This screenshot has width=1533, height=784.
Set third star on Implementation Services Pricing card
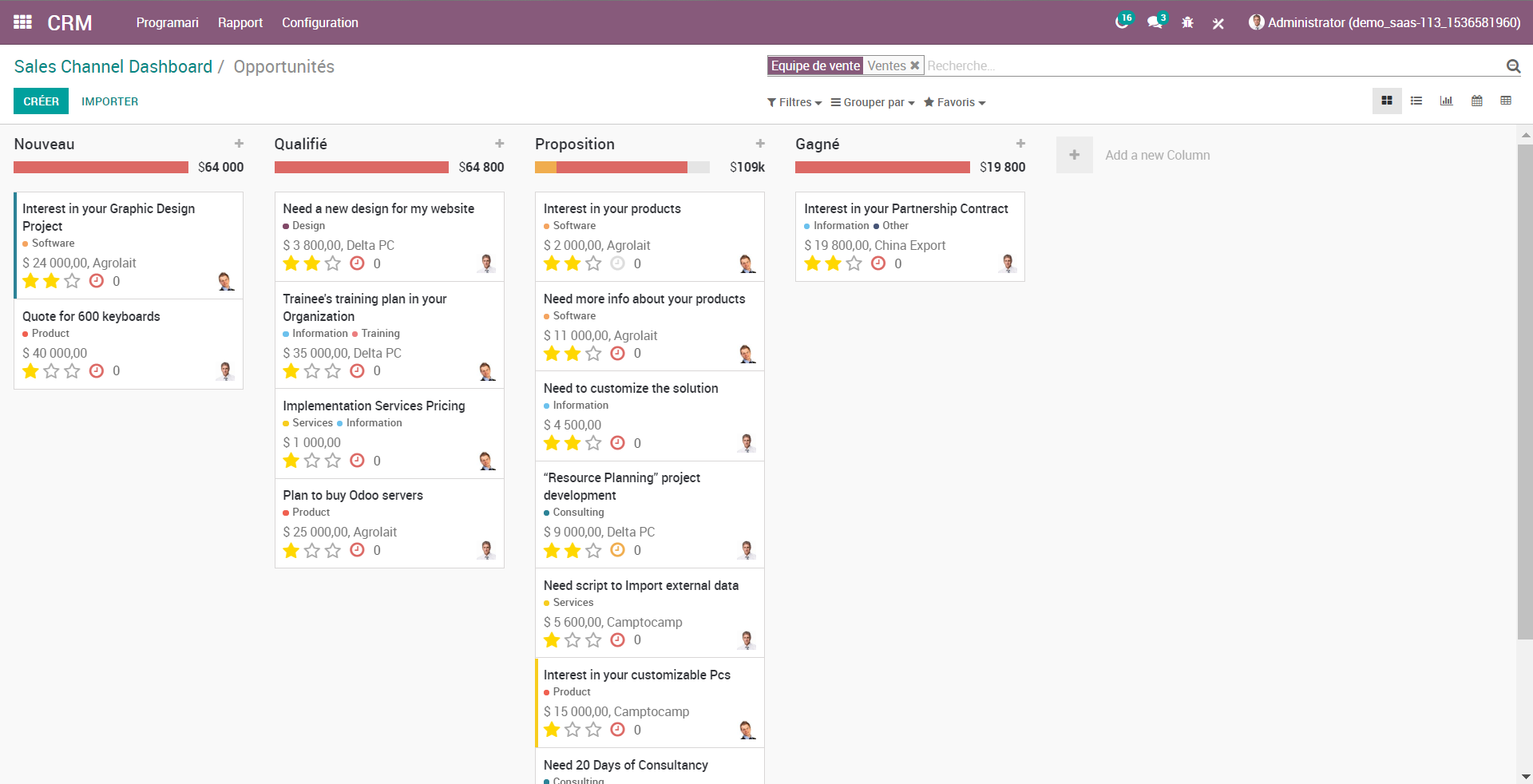point(333,461)
